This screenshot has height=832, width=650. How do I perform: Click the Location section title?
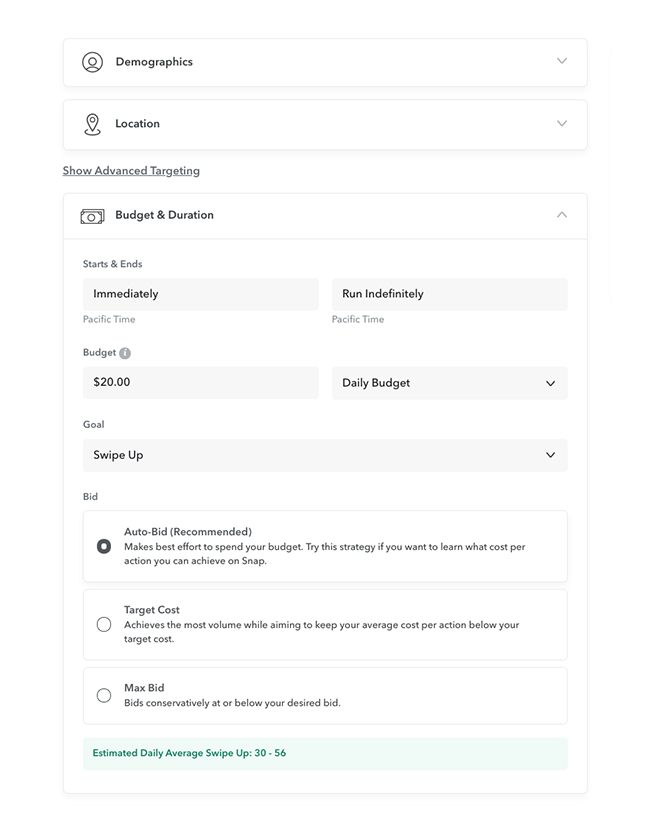pos(137,124)
